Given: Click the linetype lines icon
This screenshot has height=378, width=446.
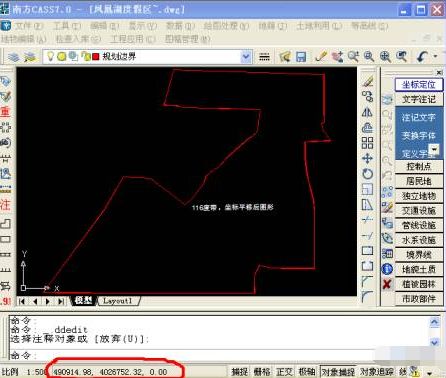Looking at the screenshot, I should [264, 57].
